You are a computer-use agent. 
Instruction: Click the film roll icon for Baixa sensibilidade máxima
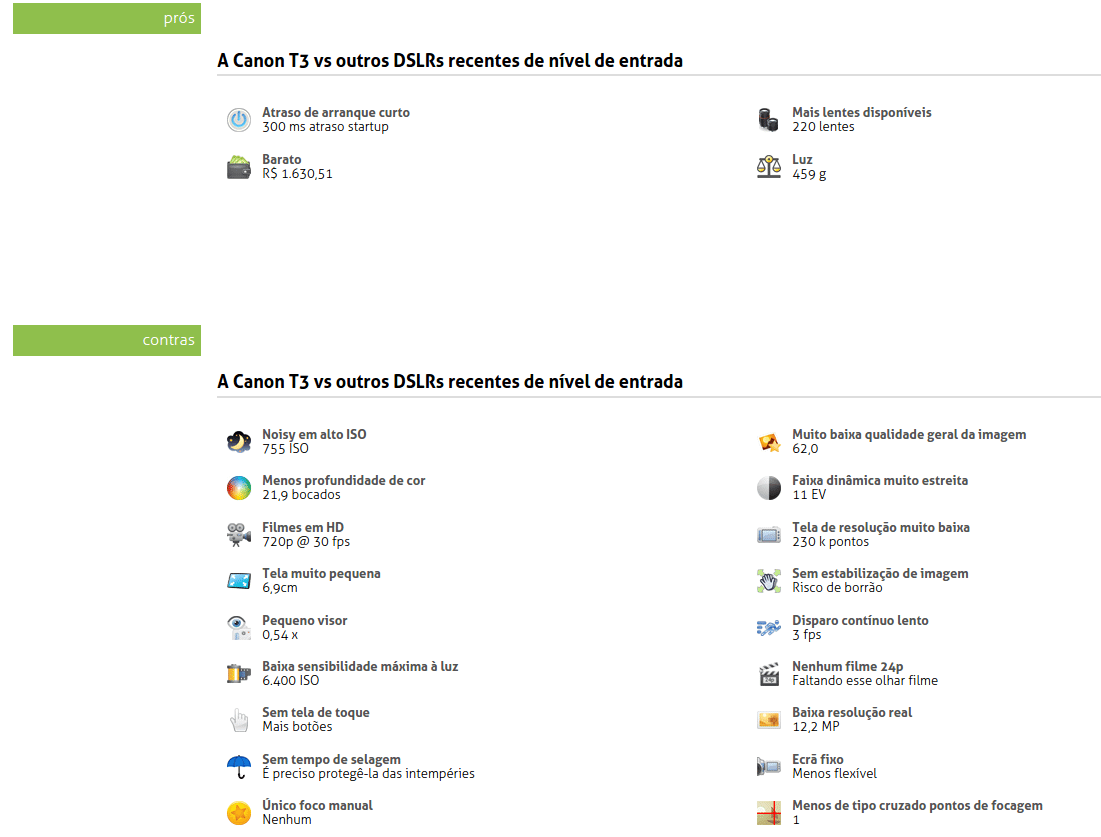239,673
